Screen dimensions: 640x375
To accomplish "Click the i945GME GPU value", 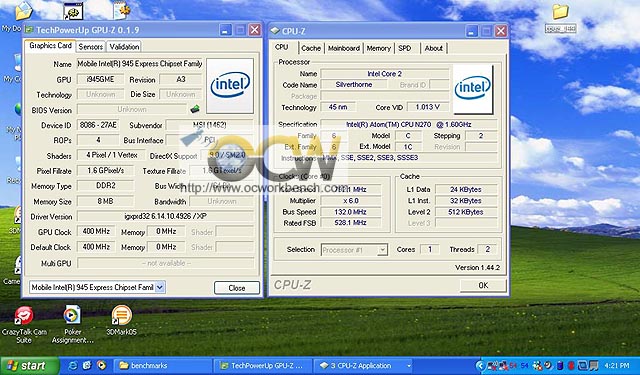I will (100, 79).
